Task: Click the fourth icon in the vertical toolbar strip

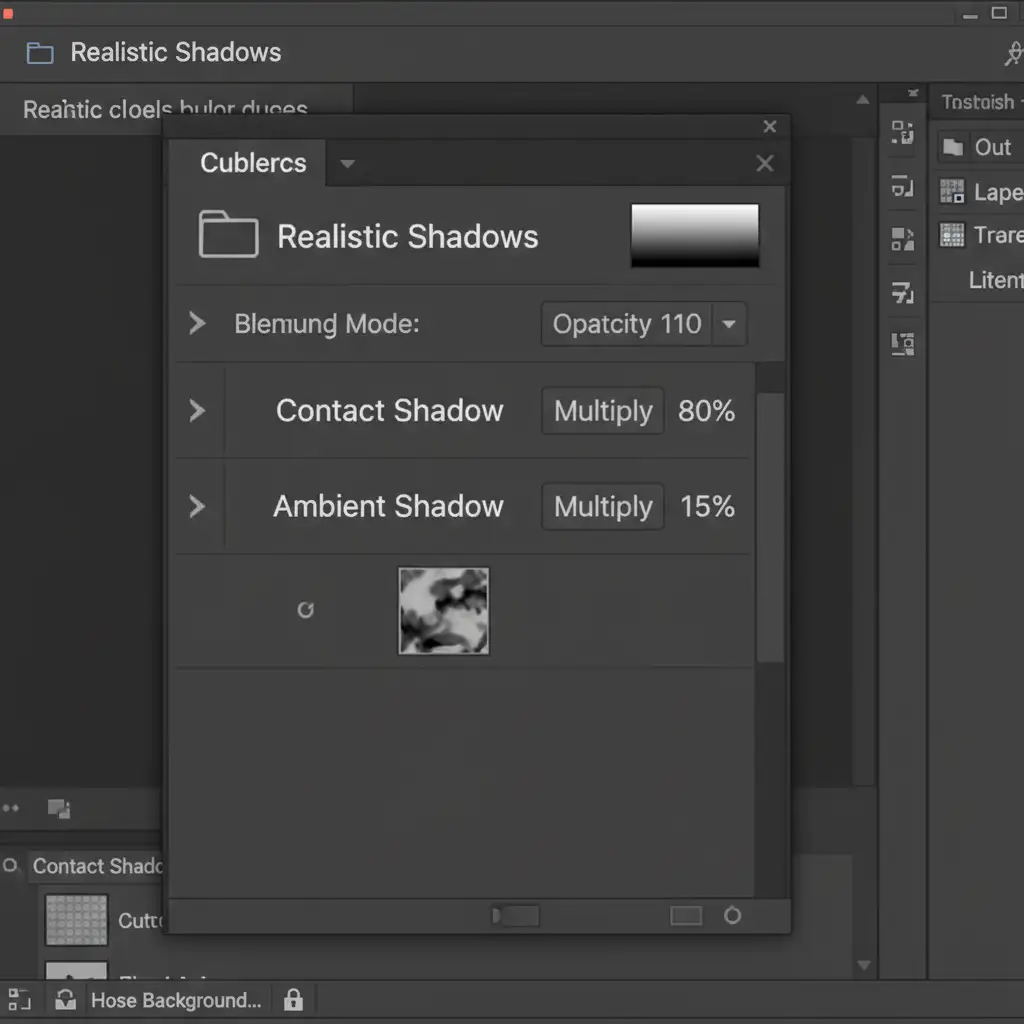Action: point(902,292)
